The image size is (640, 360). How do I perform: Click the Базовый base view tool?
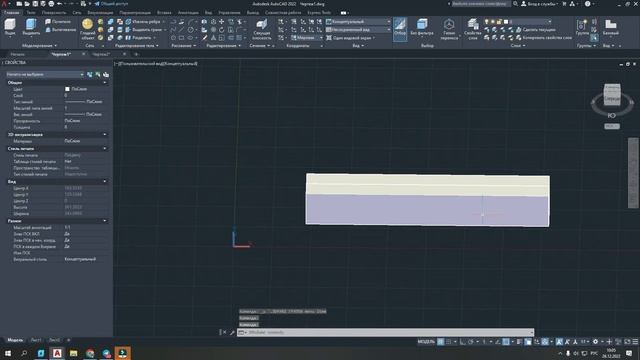(x=611, y=27)
